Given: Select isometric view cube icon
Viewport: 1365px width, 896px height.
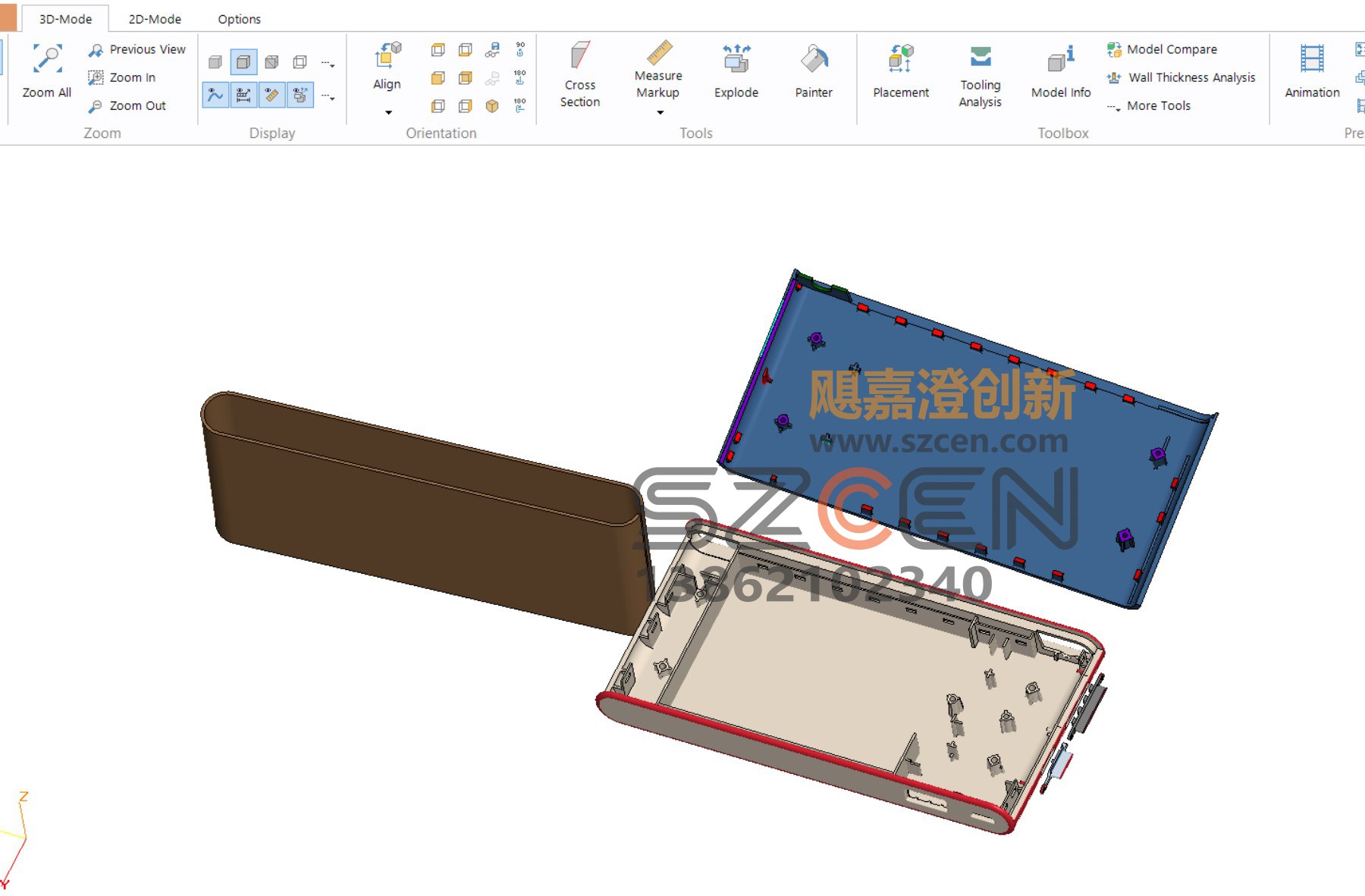Looking at the screenshot, I should (492, 106).
